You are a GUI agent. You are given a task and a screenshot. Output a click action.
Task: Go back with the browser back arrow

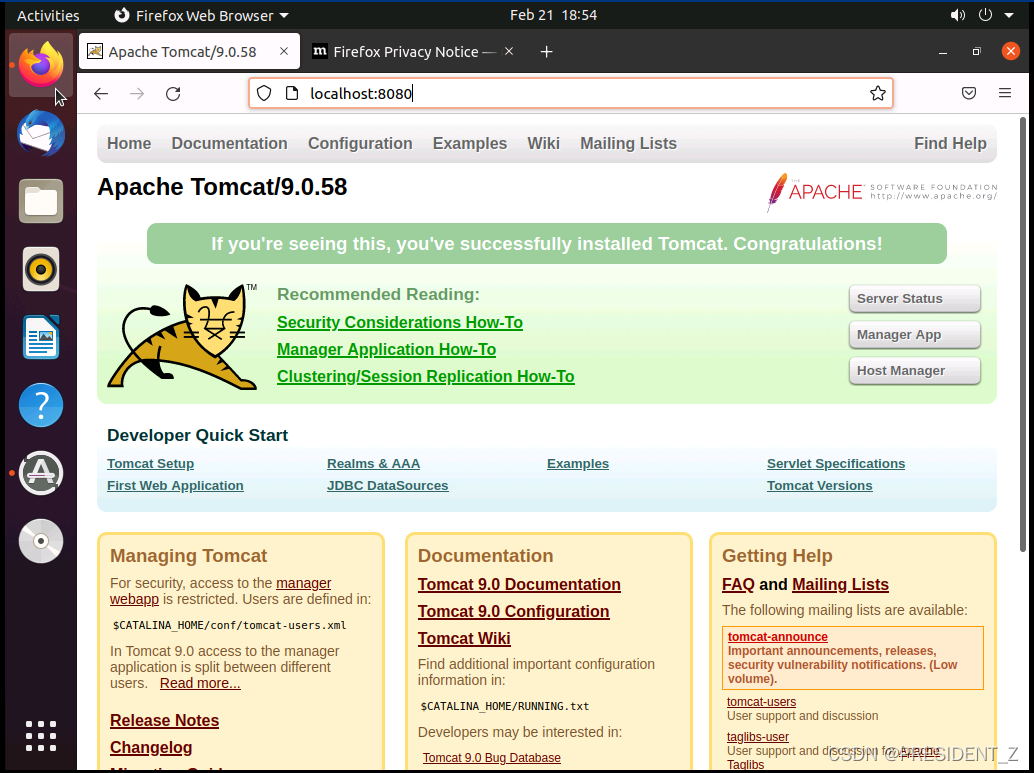pyautogui.click(x=101, y=94)
